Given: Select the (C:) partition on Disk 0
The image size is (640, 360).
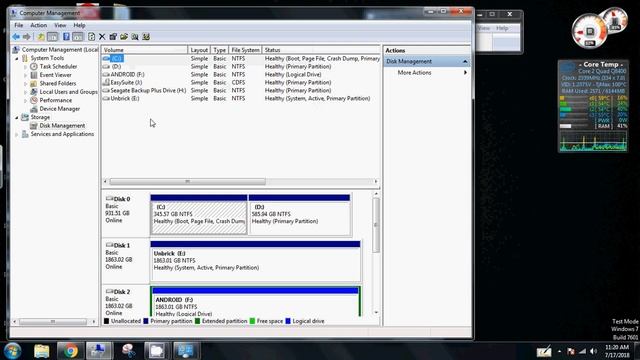Looking at the screenshot, I should point(199,215).
